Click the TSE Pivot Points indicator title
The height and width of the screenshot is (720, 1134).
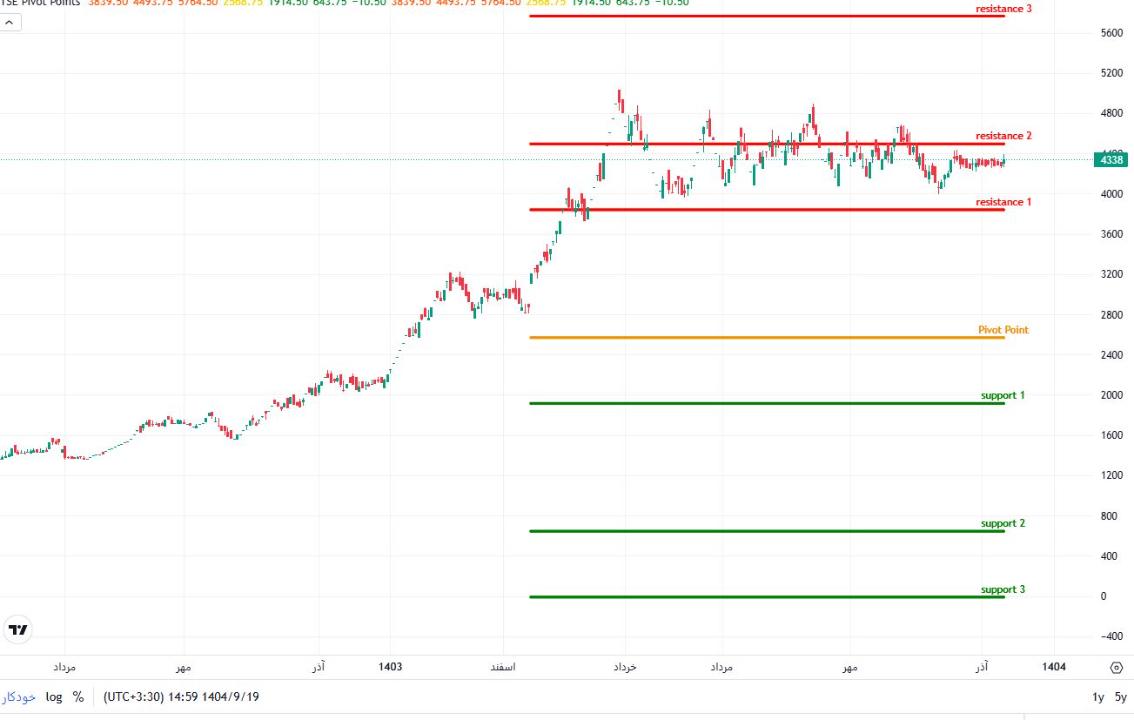point(40,3)
